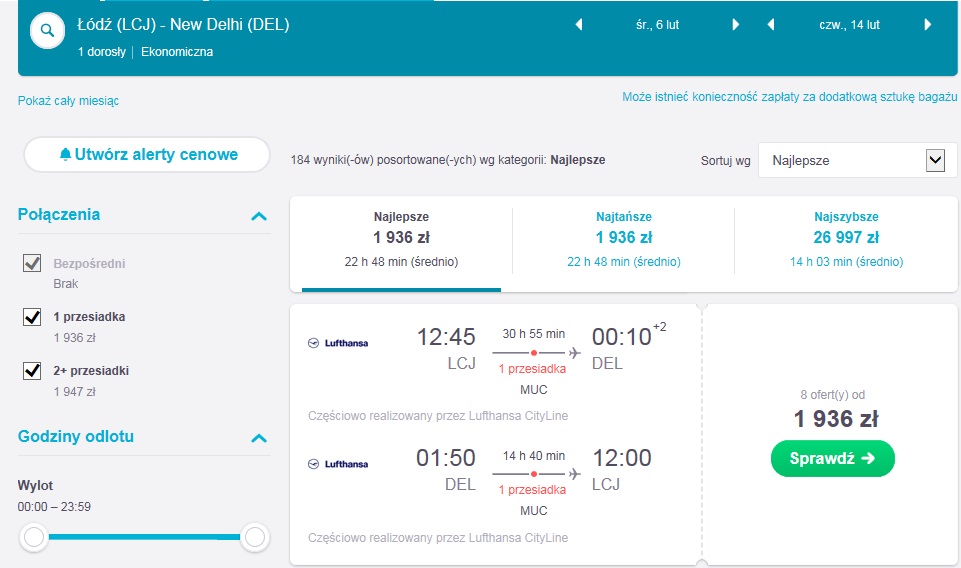Click the return 01:50 departure time
Viewport: 961px width, 568px height.
446,458
